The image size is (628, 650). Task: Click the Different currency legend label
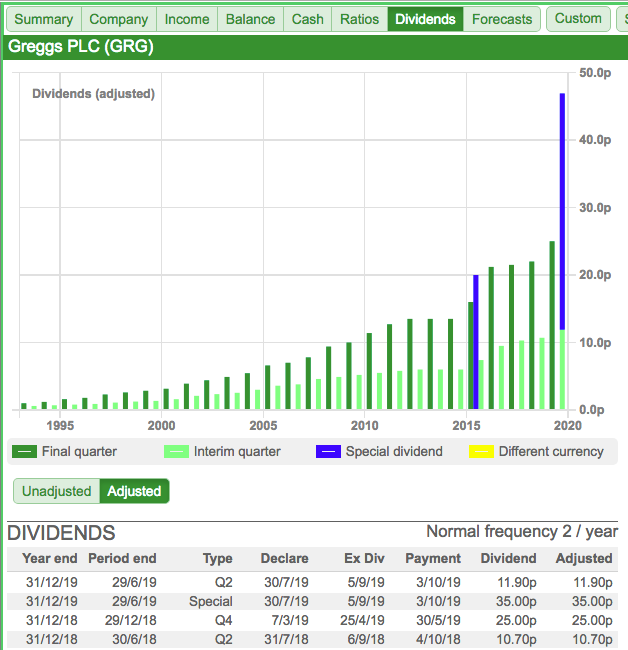pos(551,451)
